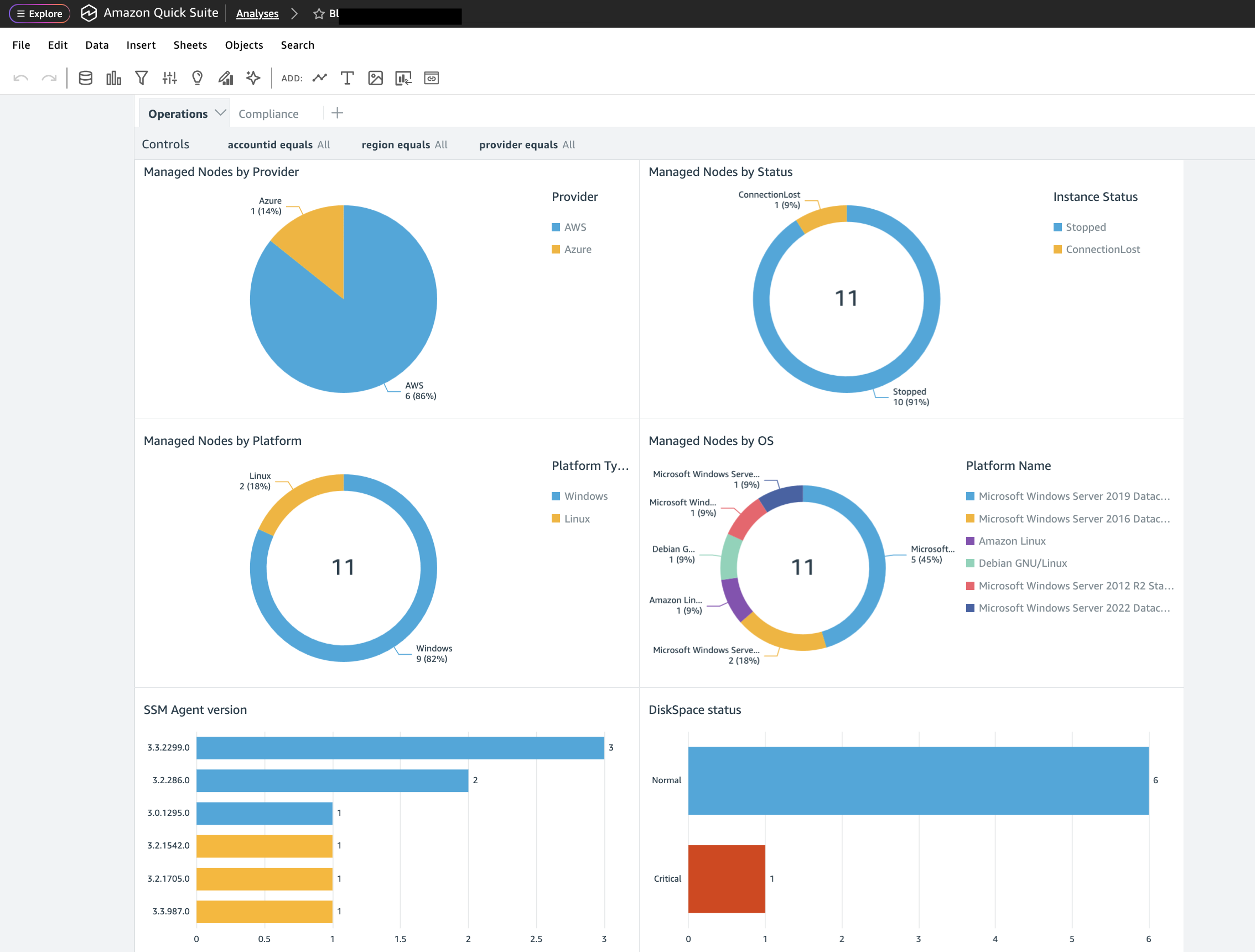This screenshot has height=952, width=1255.
Task: Select the insights lightbulb icon
Action: point(197,78)
